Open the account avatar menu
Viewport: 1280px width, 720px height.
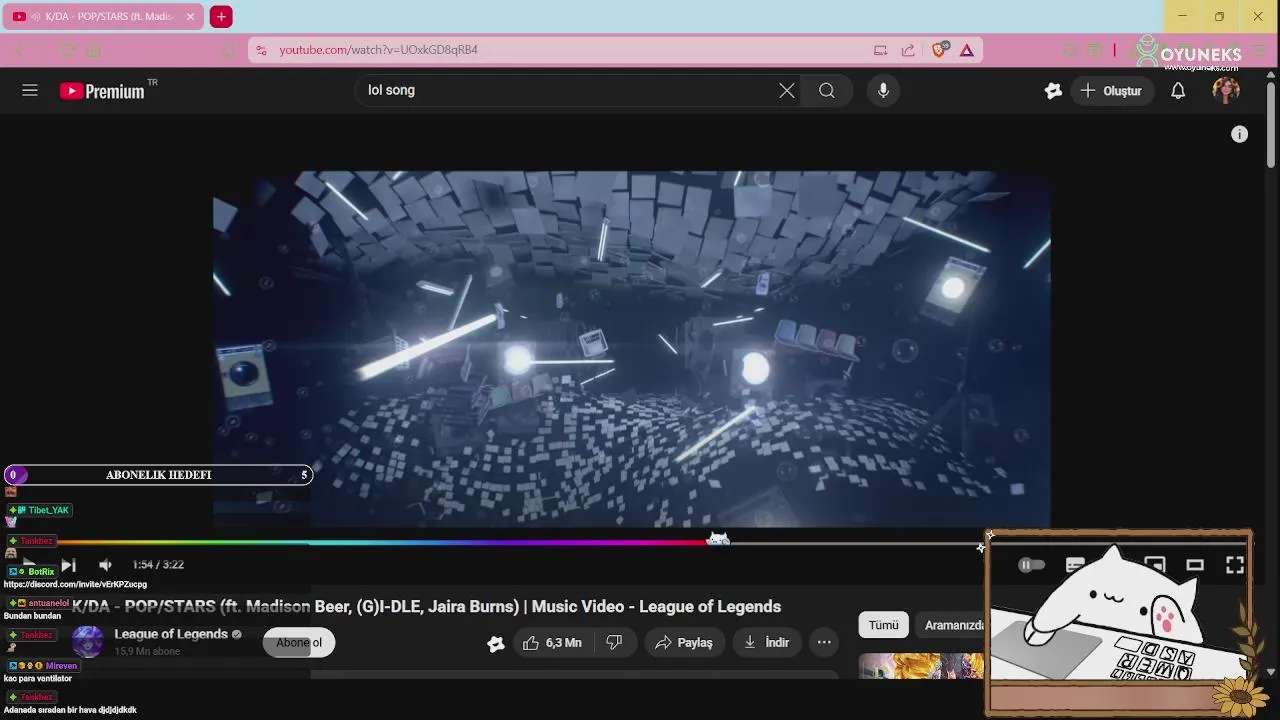(x=1226, y=90)
